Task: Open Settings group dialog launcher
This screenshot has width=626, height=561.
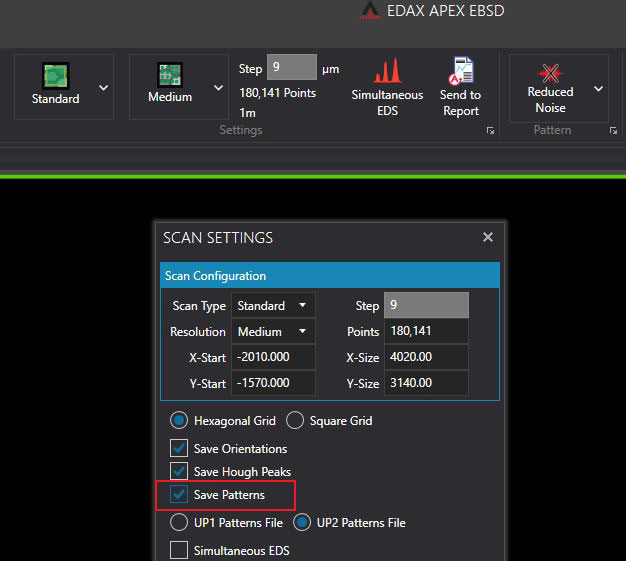Action: click(x=490, y=131)
